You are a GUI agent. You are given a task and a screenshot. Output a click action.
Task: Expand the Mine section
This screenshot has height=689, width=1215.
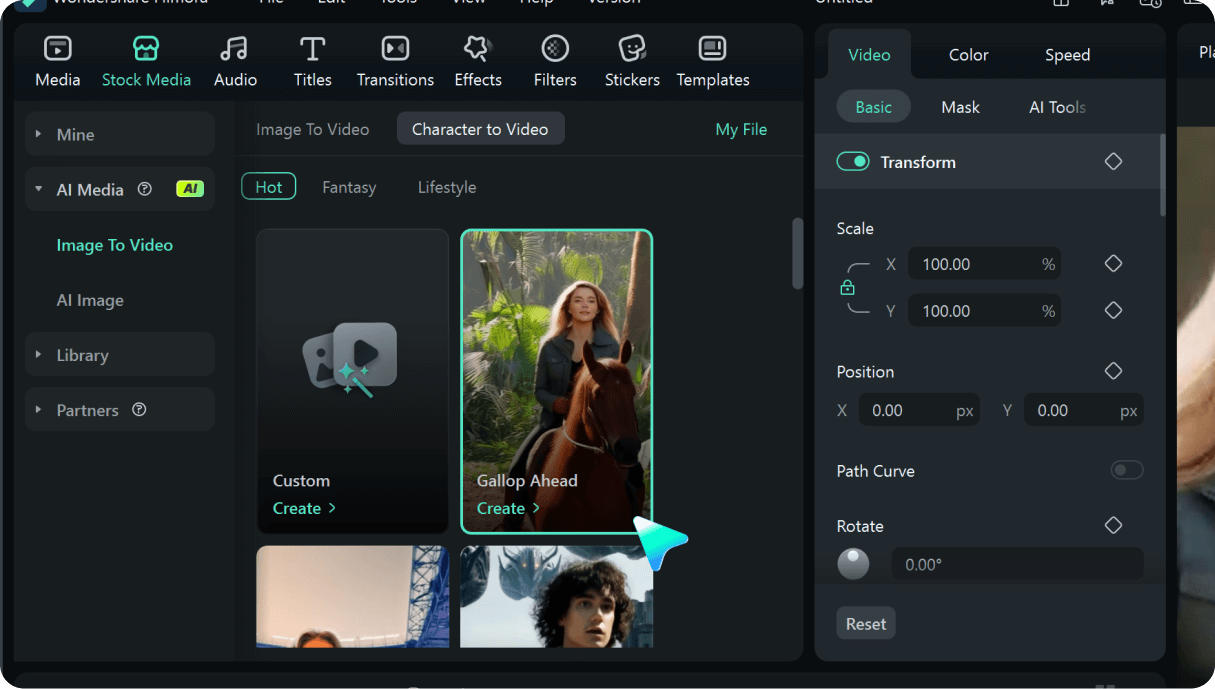[x=38, y=134]
